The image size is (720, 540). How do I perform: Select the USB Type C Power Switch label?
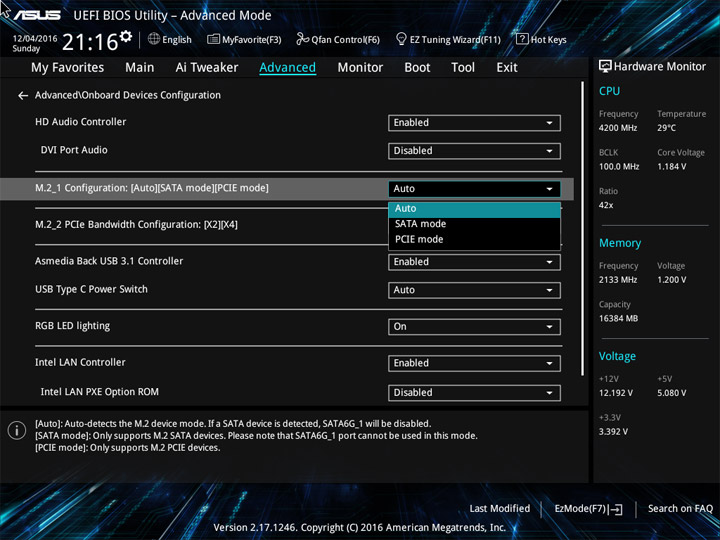coord(91,289)
